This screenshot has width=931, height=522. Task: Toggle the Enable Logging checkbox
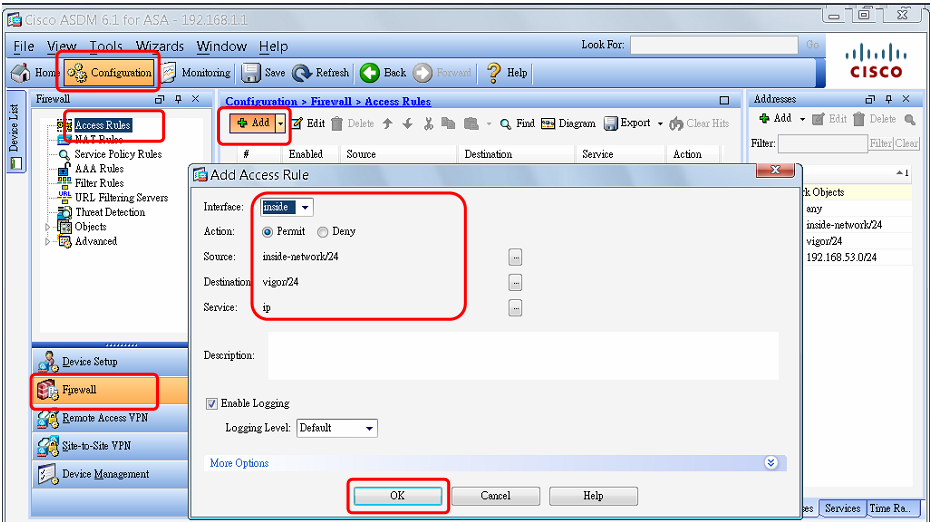pyautogui.click(x=211, y=404)
